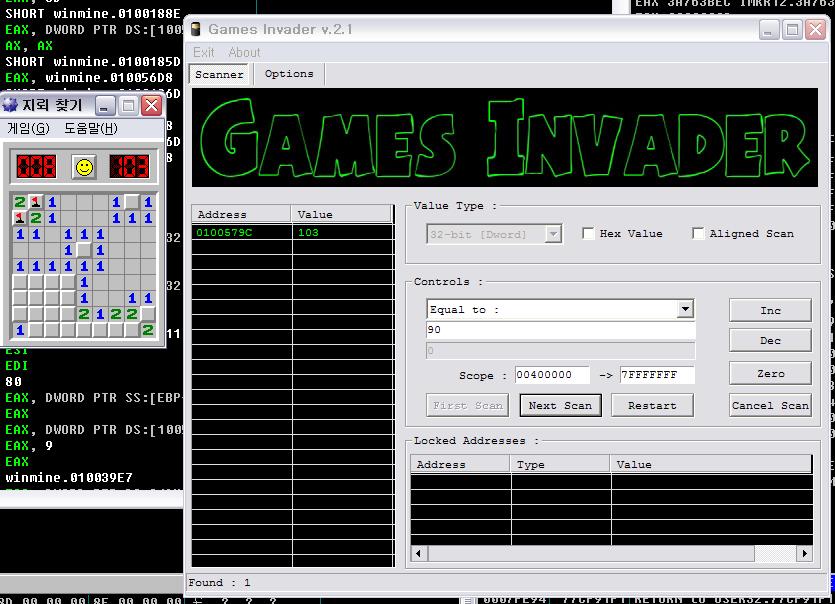Click the Next Scan button
Image resolution: width=835 pixels, height=604 pixels.
(560, 405)
